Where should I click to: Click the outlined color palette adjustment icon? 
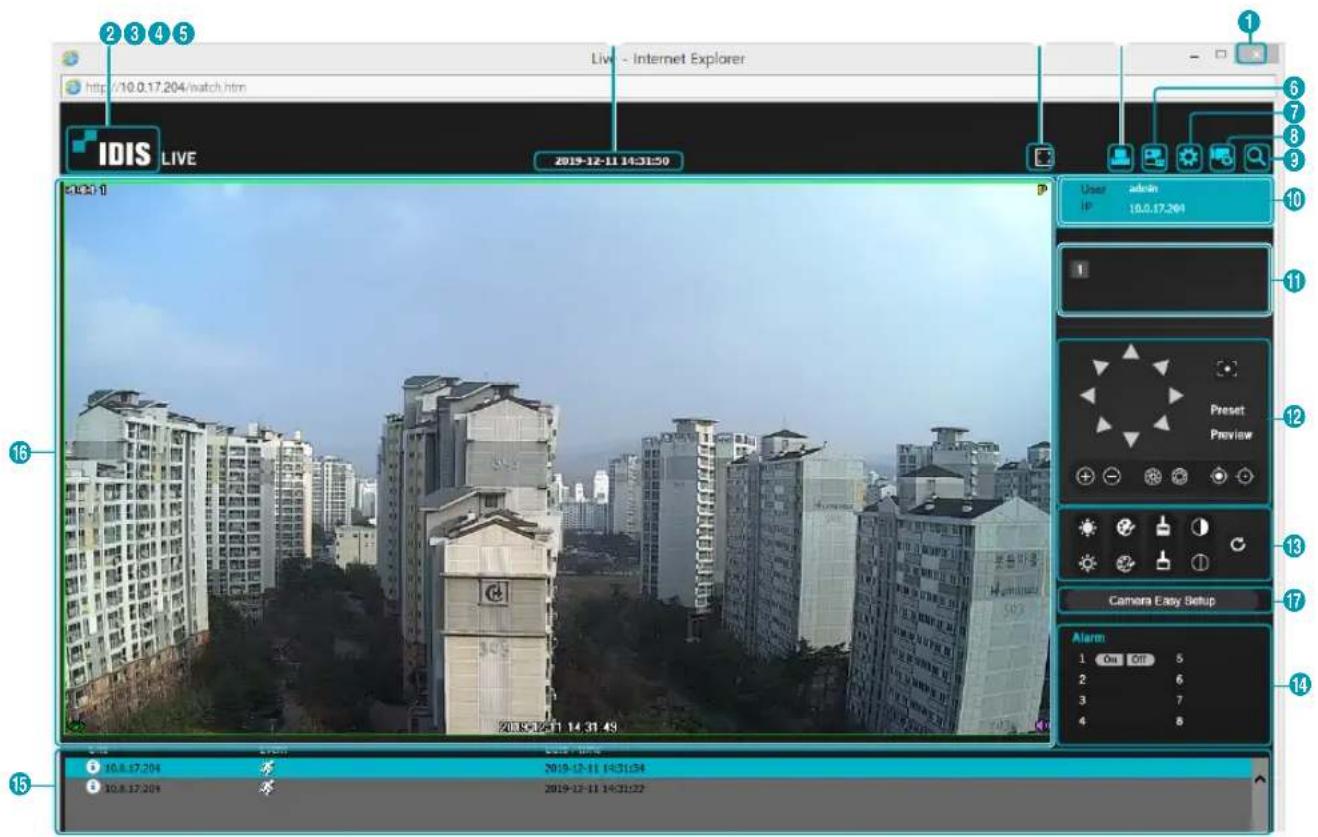point(1123,562)
